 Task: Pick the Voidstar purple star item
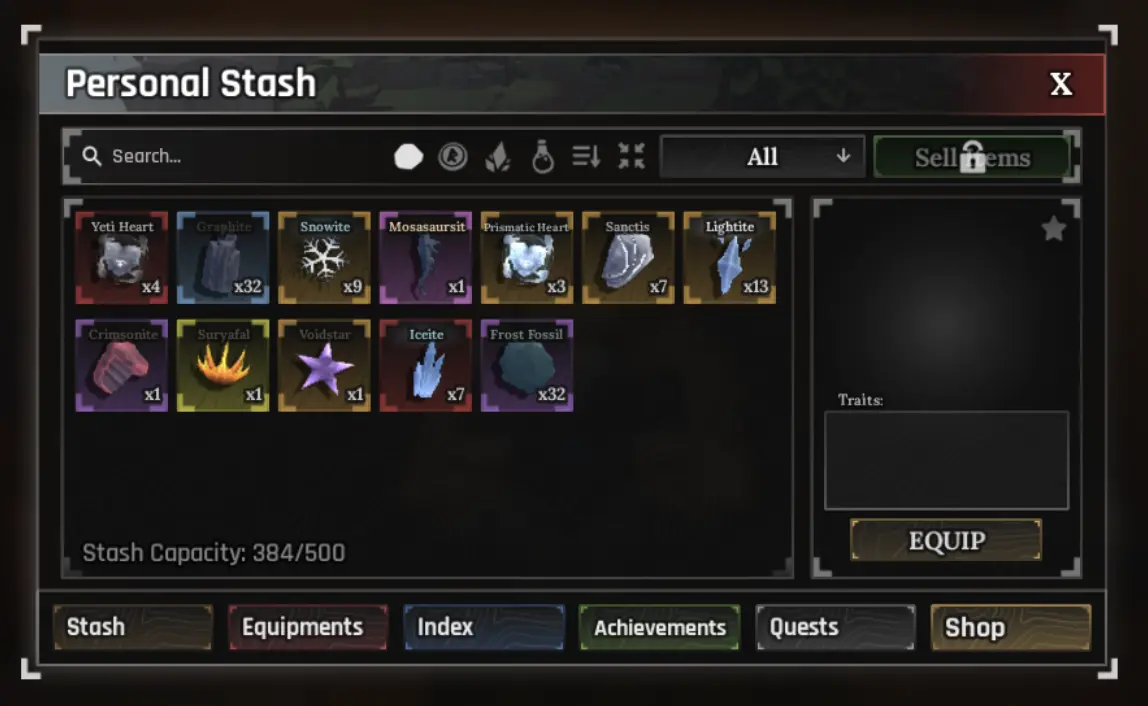click(324, 365)
